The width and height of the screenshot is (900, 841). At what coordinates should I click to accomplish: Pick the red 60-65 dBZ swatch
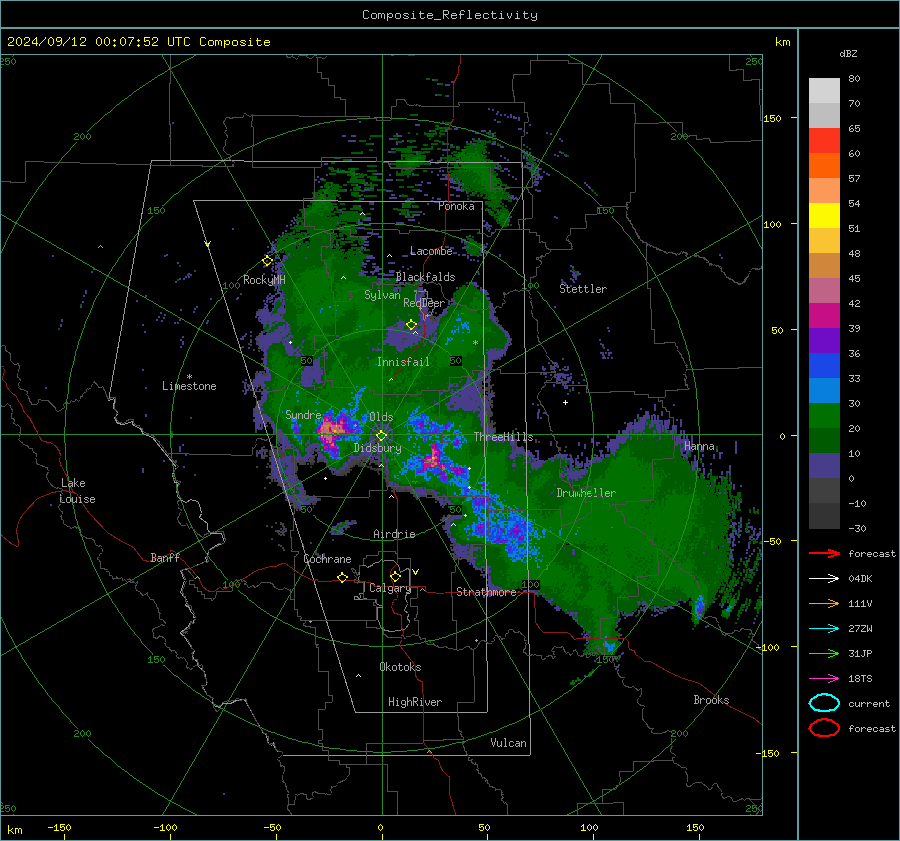point(824,141)
